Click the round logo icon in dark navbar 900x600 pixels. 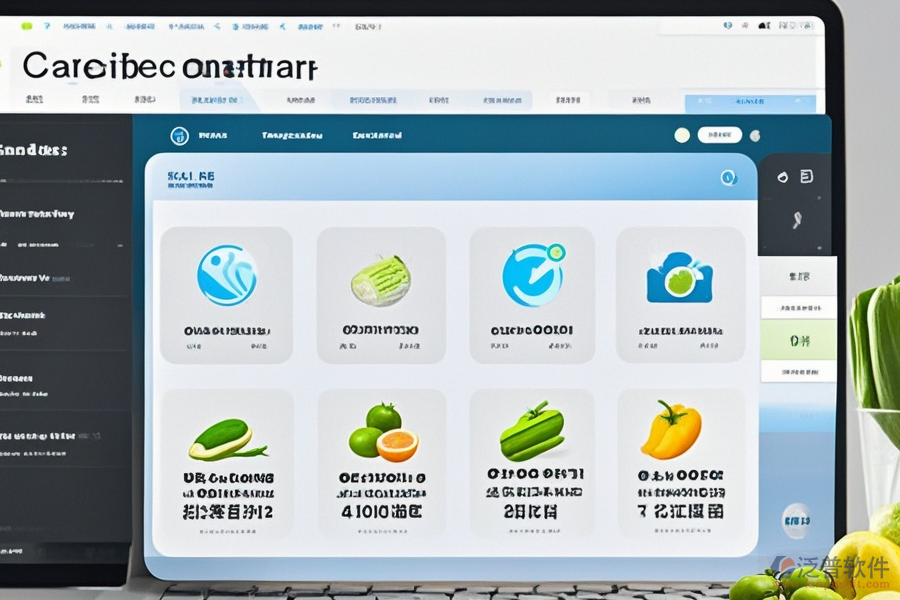point(180,135)
